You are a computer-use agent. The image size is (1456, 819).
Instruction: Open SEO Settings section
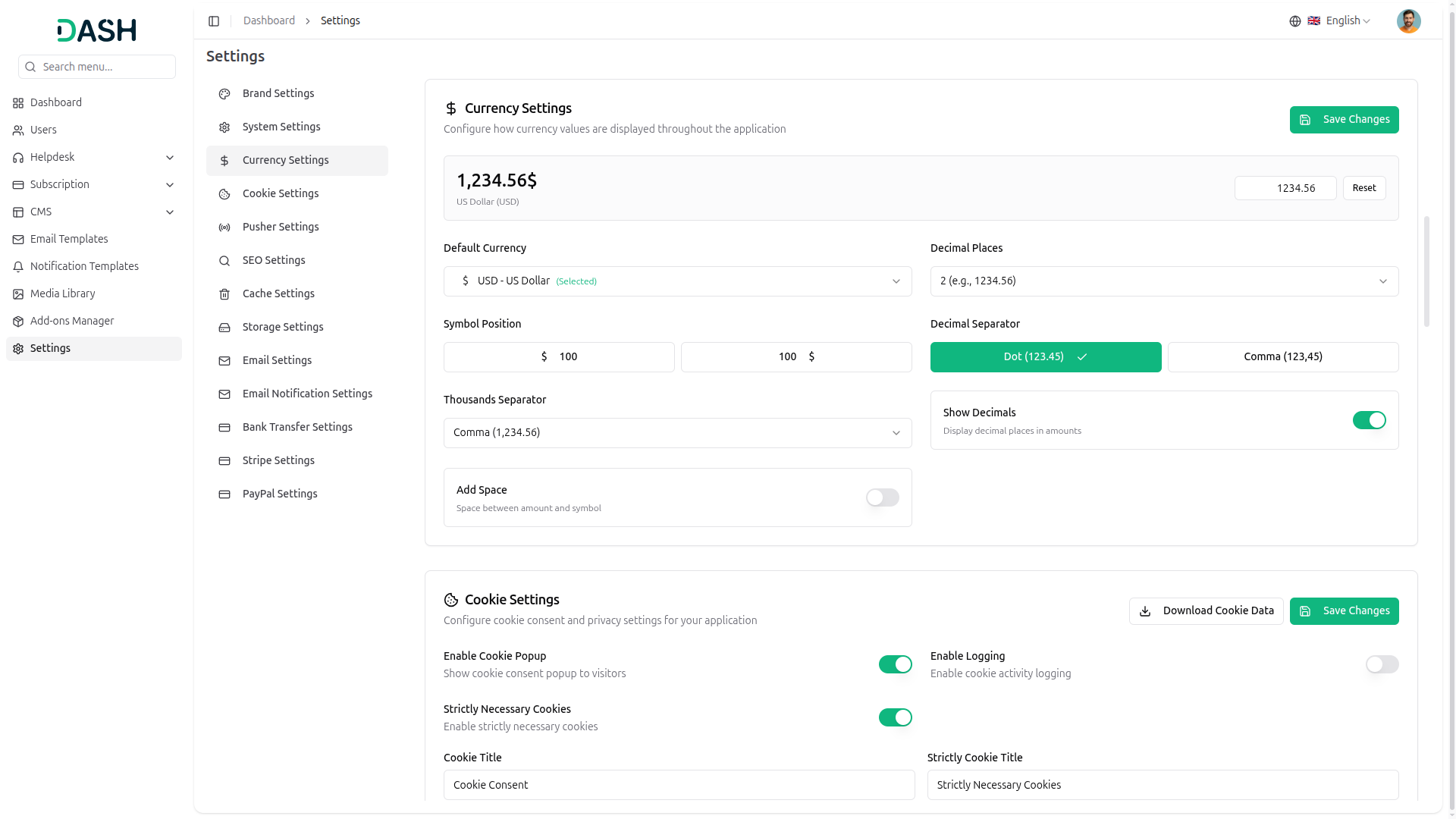274,260
